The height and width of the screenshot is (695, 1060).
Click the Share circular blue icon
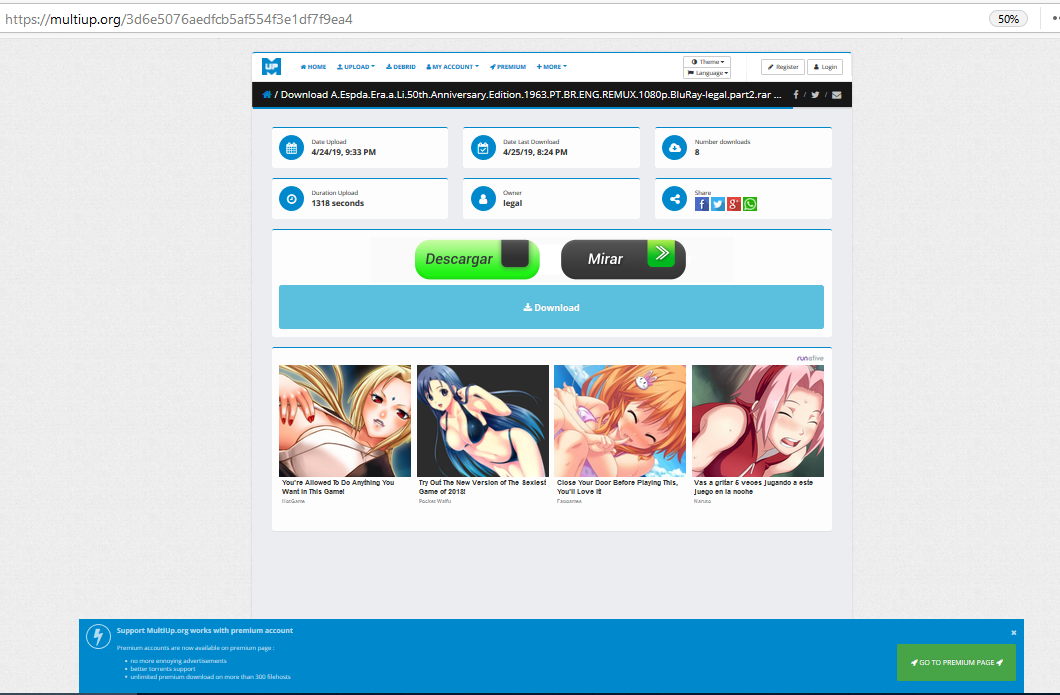tap(674, 199)
